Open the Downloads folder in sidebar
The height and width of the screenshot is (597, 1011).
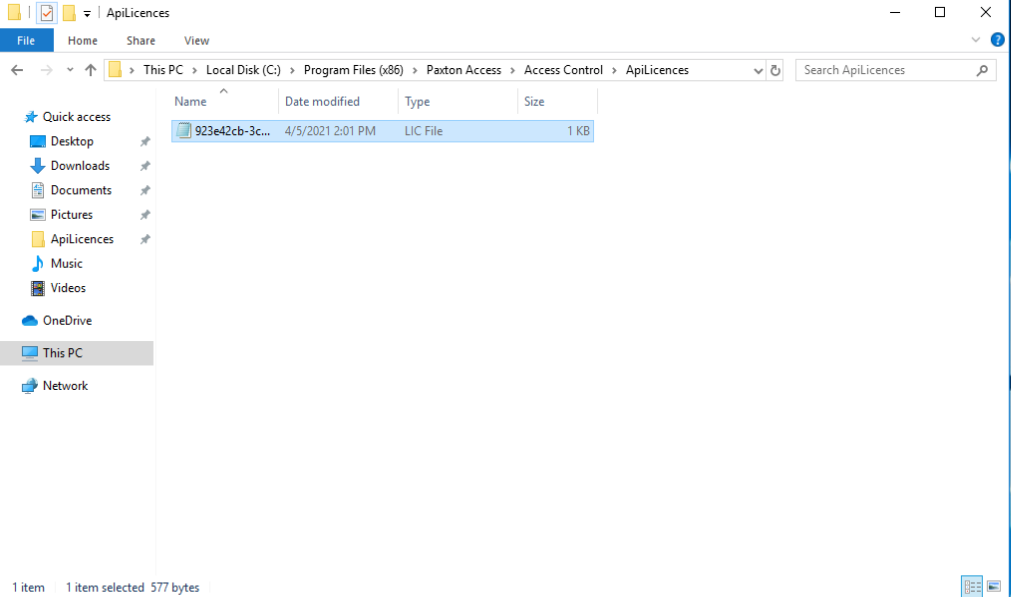(x=79, y=165)
